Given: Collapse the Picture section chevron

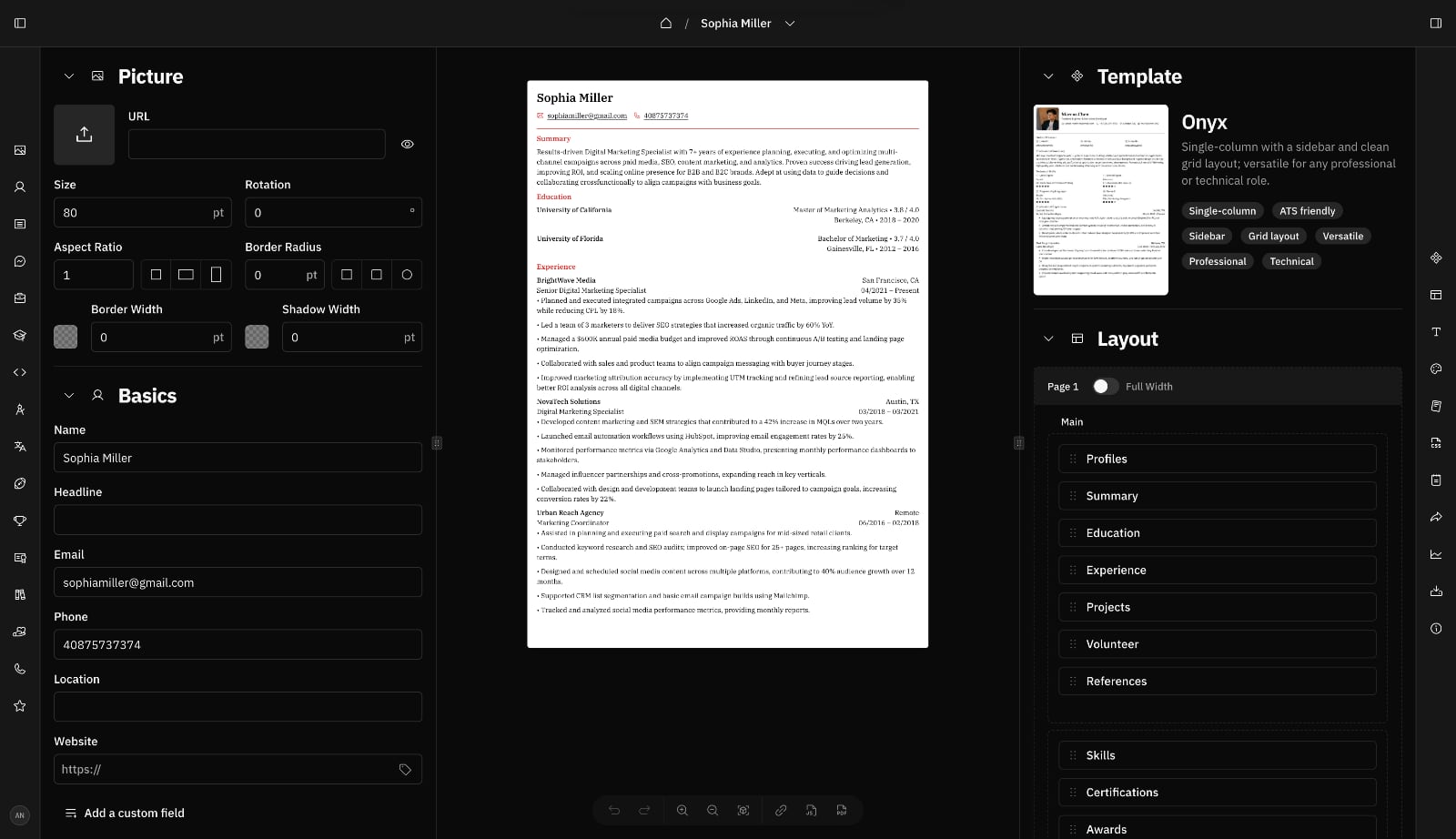Looking at the screenshot, I should (x=68, y=76).
